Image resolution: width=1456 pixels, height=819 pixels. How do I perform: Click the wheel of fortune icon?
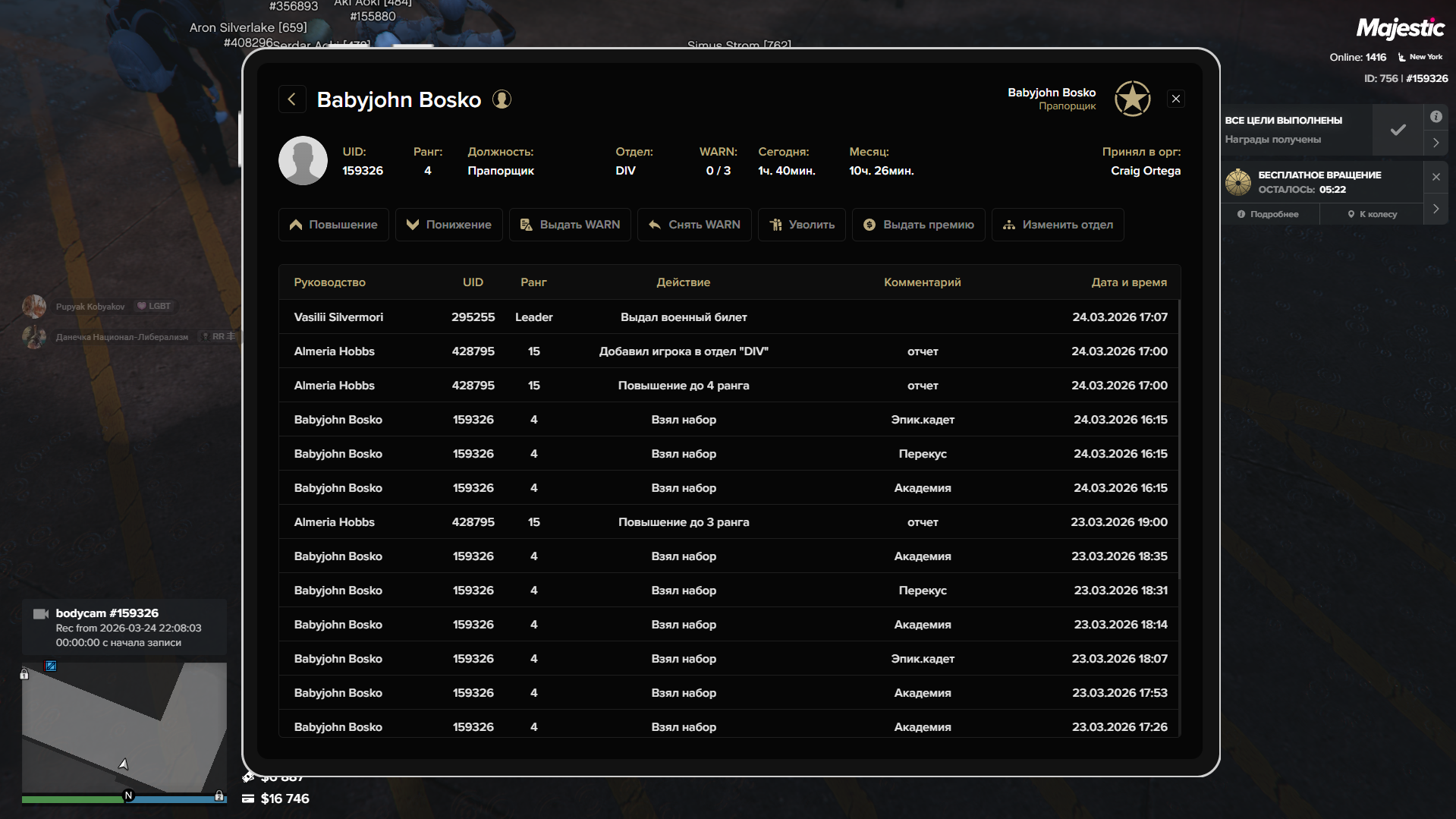click(1238, 182)
